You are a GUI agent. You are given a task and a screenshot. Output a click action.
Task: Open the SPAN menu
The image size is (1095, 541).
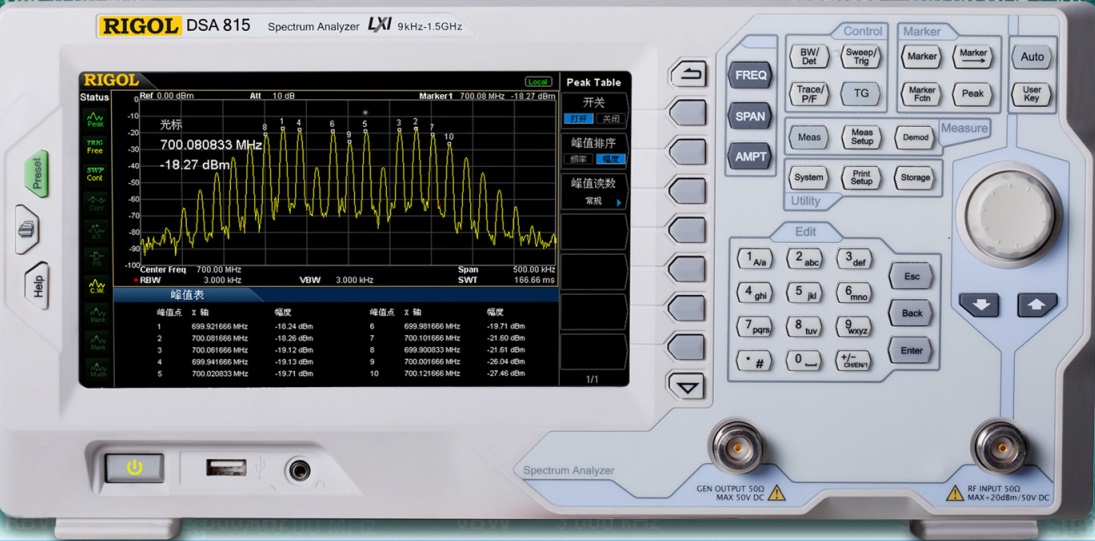click(750, 116)
